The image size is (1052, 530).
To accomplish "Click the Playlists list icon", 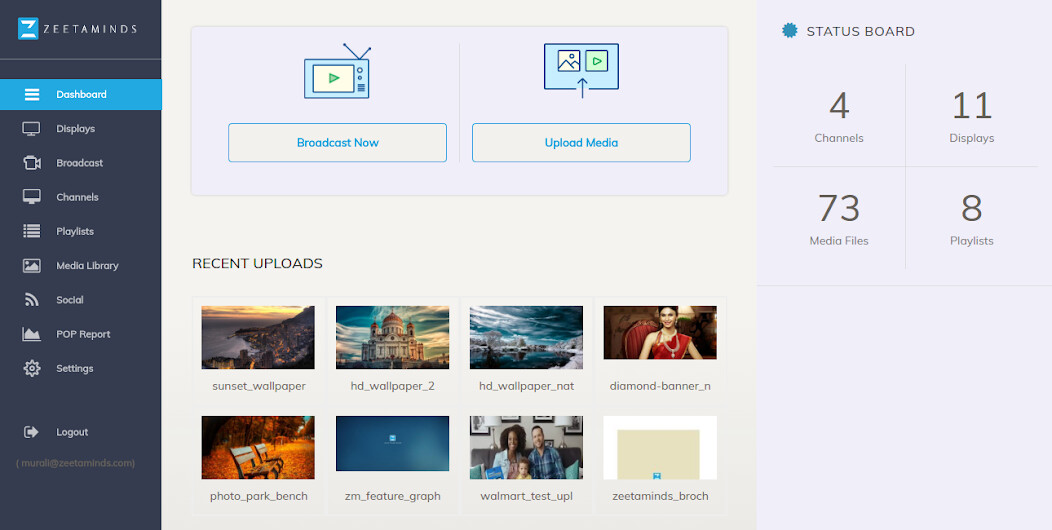I will coord(32,231).
